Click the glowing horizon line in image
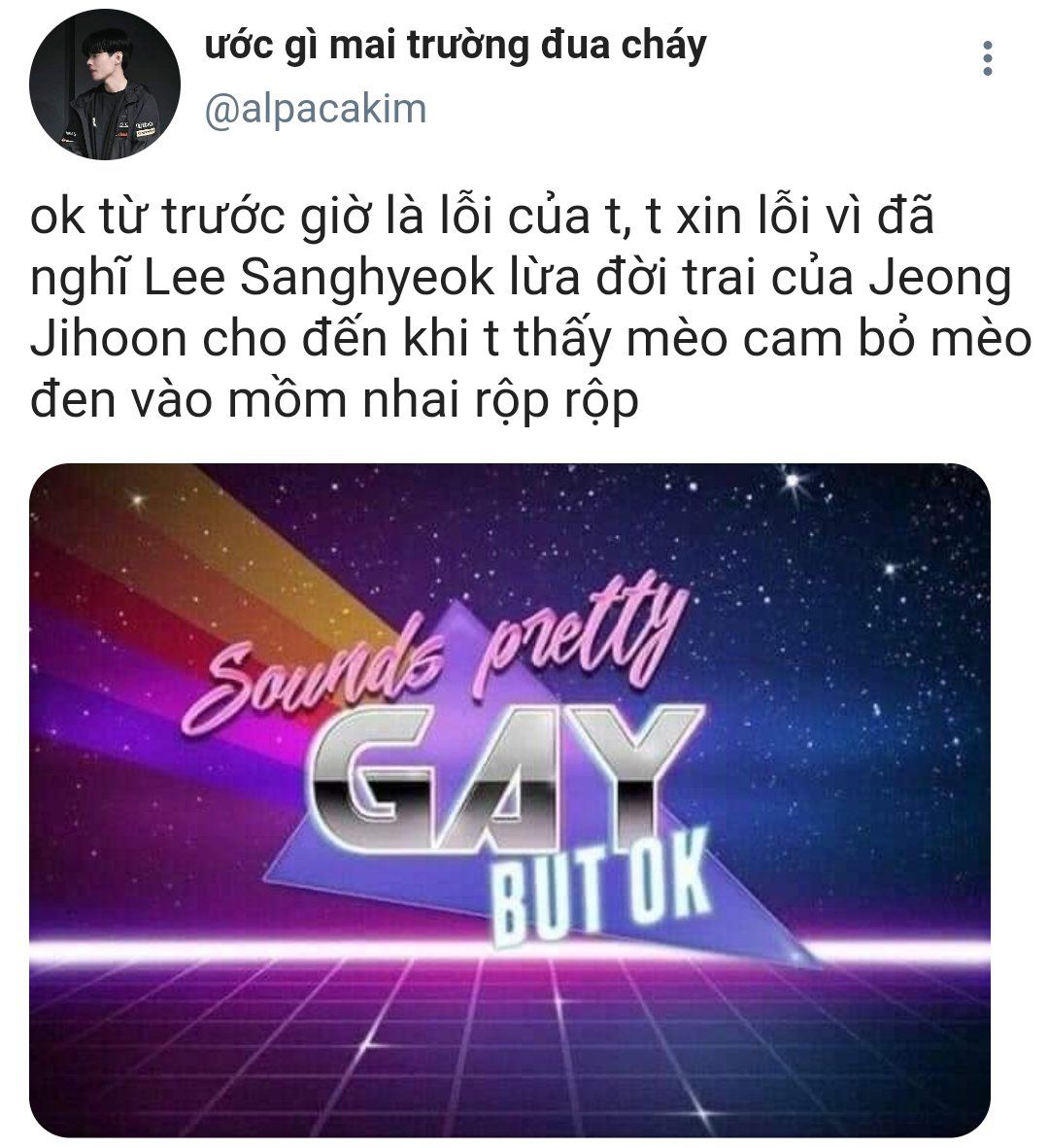Screen dimensions: 1049x1148 [x=510, y=948]
